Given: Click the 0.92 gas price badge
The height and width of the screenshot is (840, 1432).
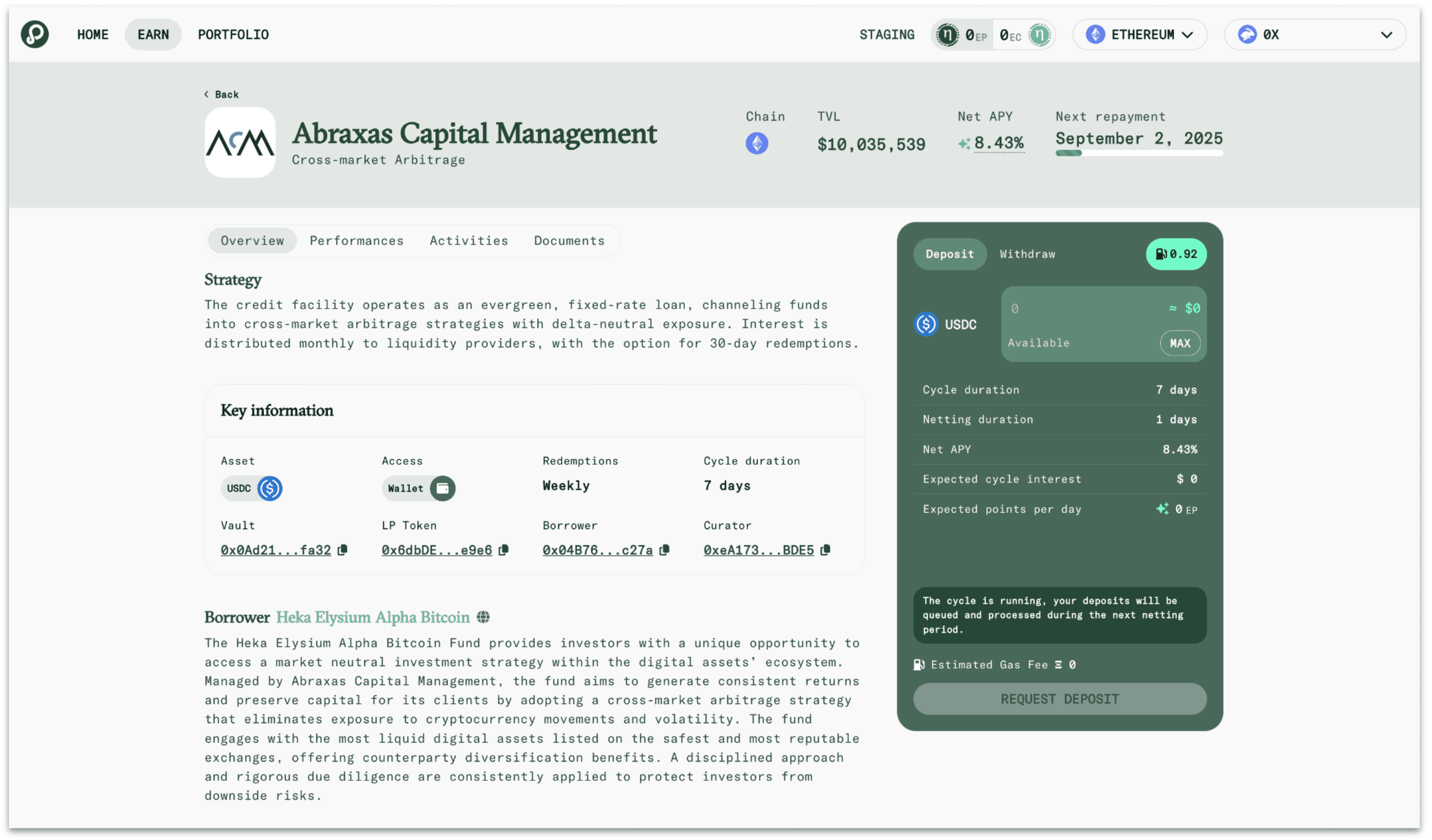Looking at the screenshot, I should click(1176, 254).
